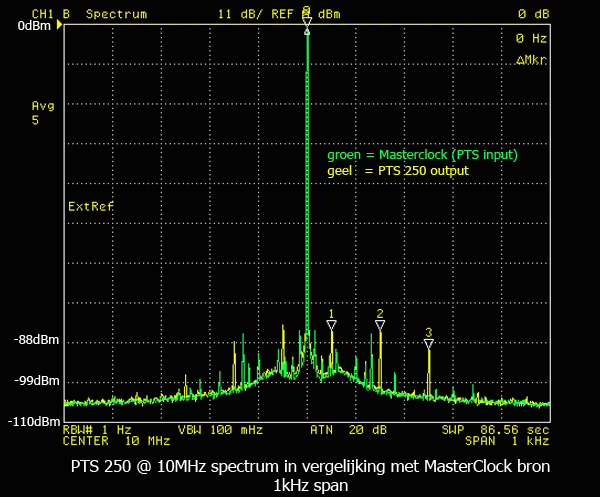Click the 'SWP 86.56 sec' readout
This screenshot has width=600, height=497.
pos(495,430)
